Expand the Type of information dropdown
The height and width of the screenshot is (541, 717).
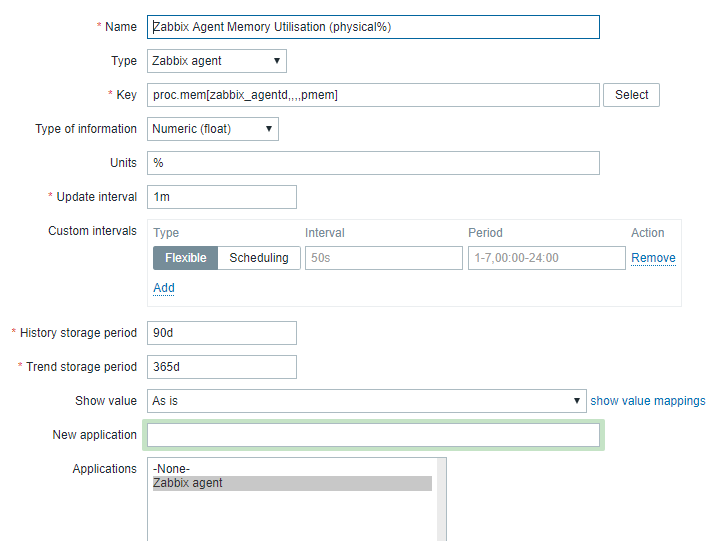tap(213, 129)
